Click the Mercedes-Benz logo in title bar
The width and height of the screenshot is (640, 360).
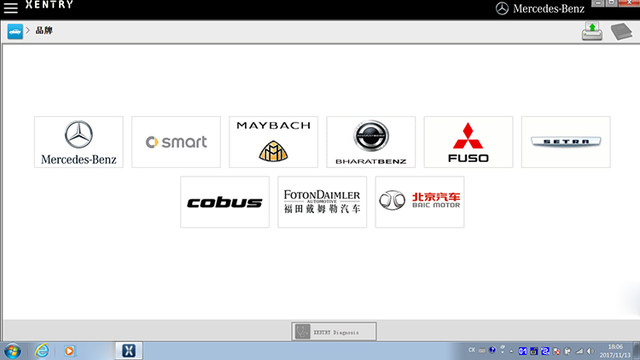pos(540,9)
